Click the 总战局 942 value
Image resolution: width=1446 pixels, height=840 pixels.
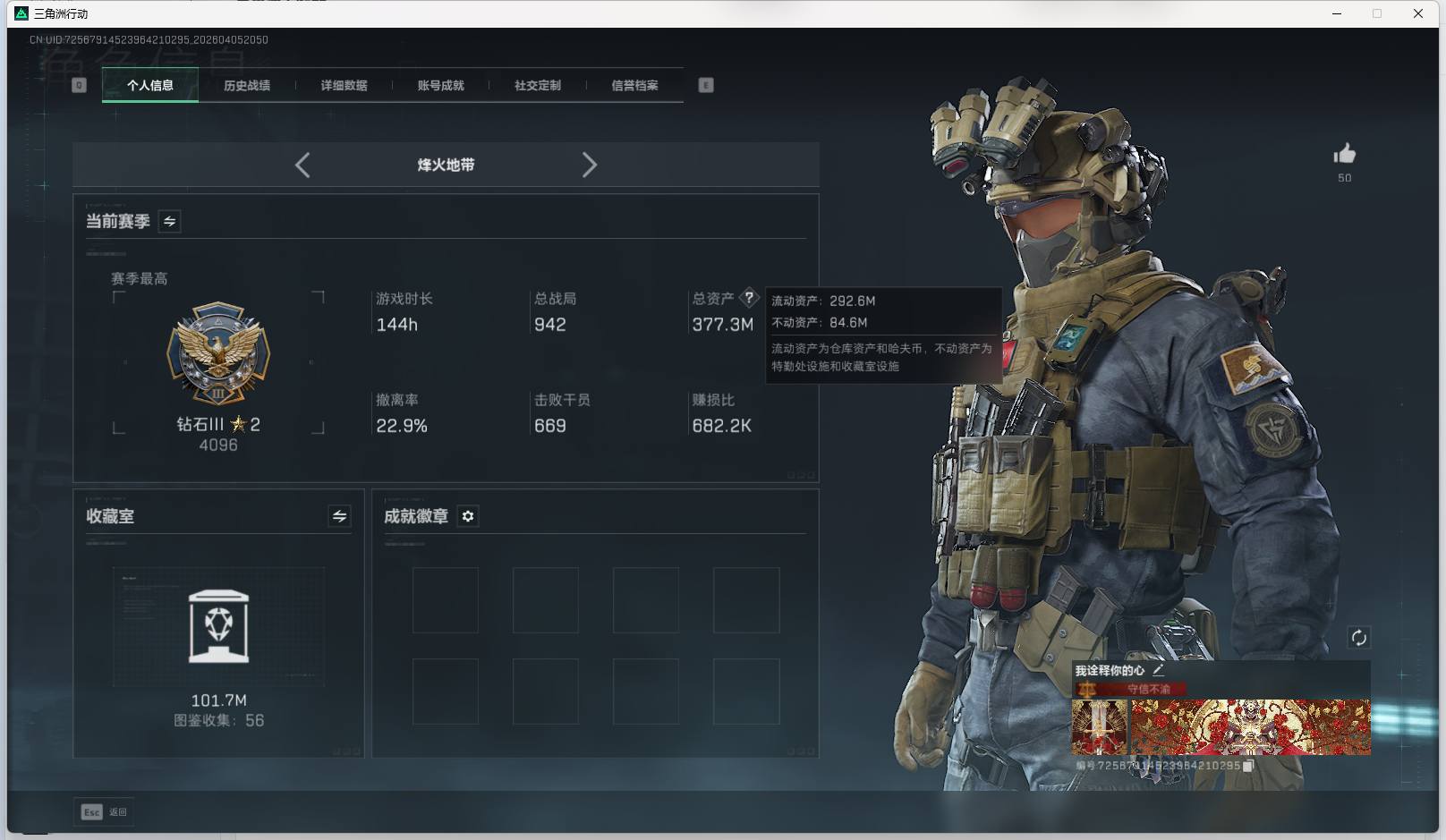[x=549, y=325]
